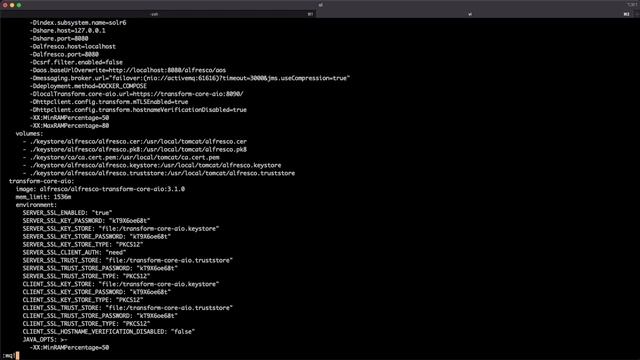Click the CLIENT_SSL_KEY_STORE file path line

[121, 284]
